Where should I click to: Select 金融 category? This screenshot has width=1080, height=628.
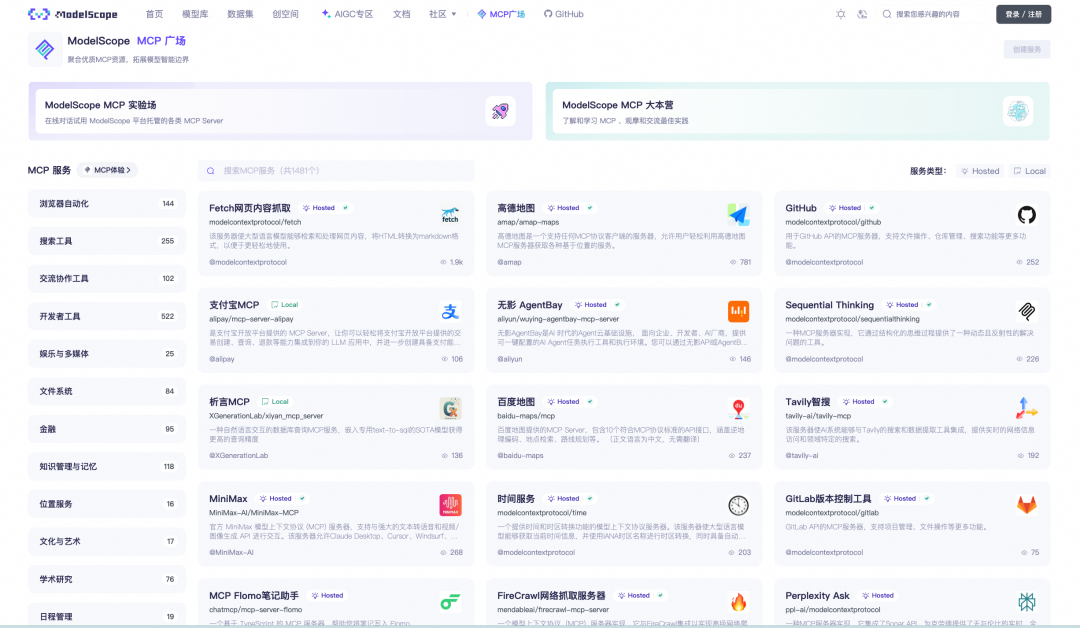[107, 429]
